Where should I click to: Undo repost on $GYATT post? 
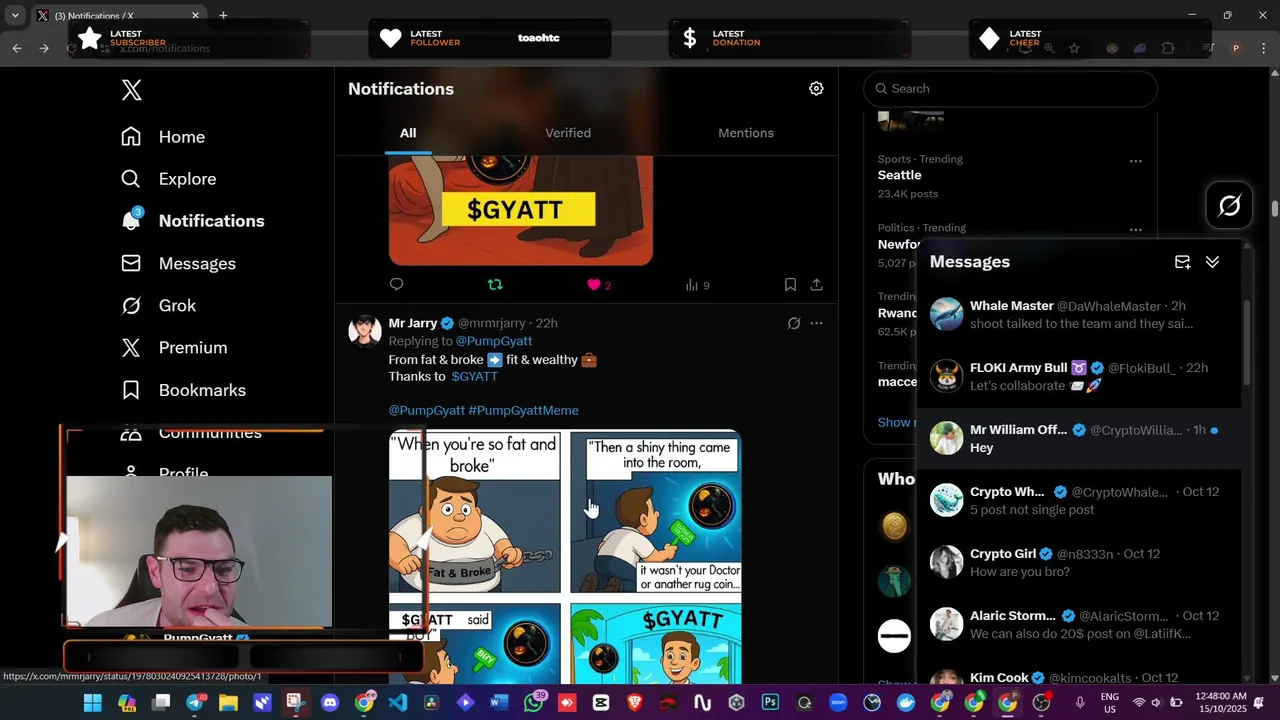tap(494, 285)
